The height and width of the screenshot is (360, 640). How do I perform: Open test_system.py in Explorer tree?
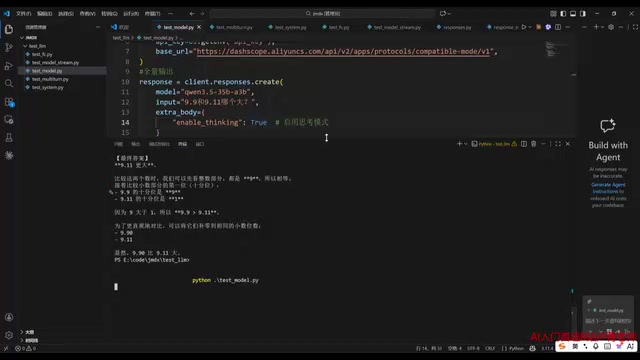point(47,87)
